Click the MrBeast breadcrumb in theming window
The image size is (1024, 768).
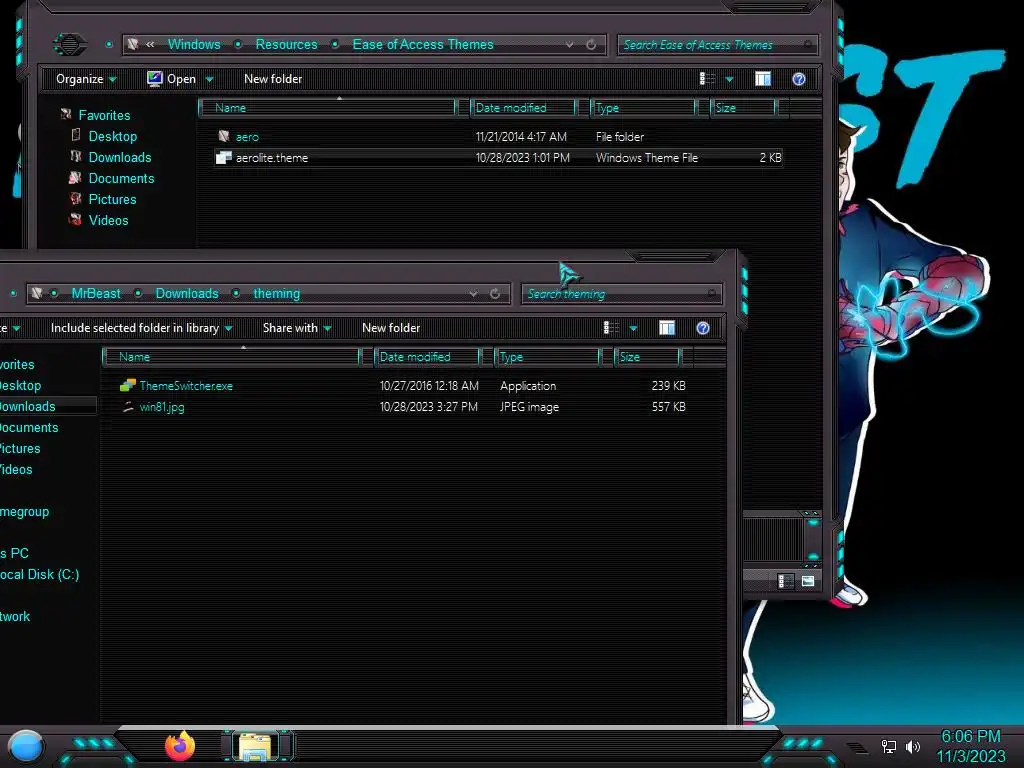pyautogui.click(x=96, y=293)
